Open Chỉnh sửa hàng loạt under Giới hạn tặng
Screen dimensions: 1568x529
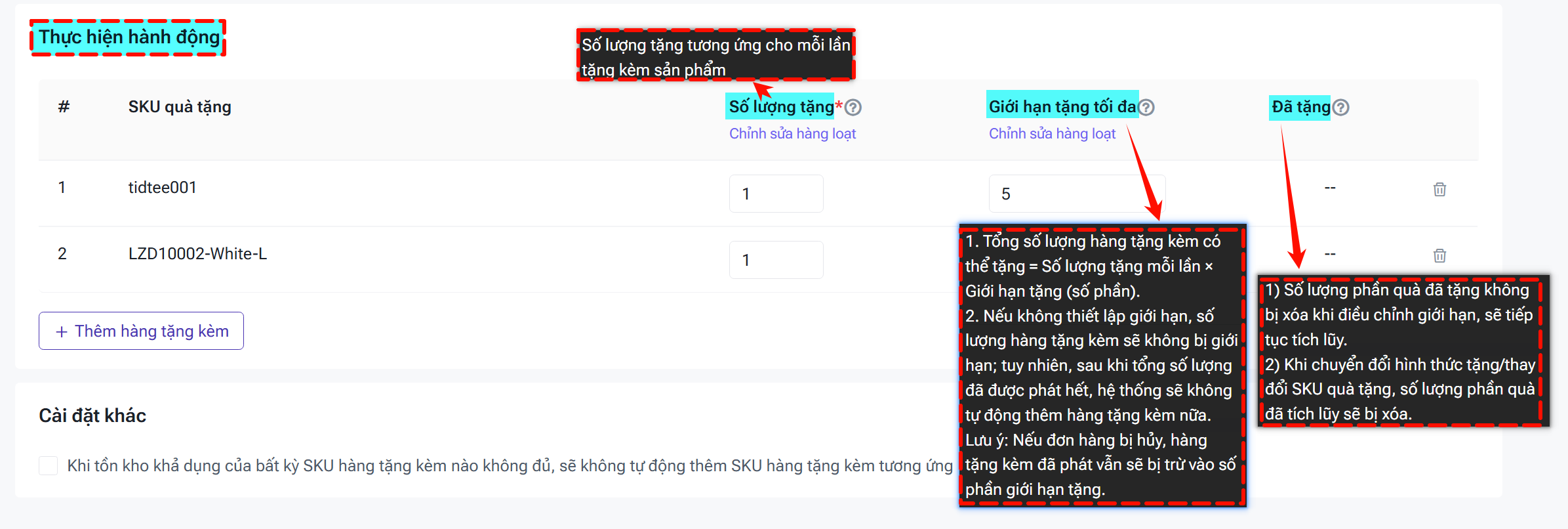tap(1052, 134)
